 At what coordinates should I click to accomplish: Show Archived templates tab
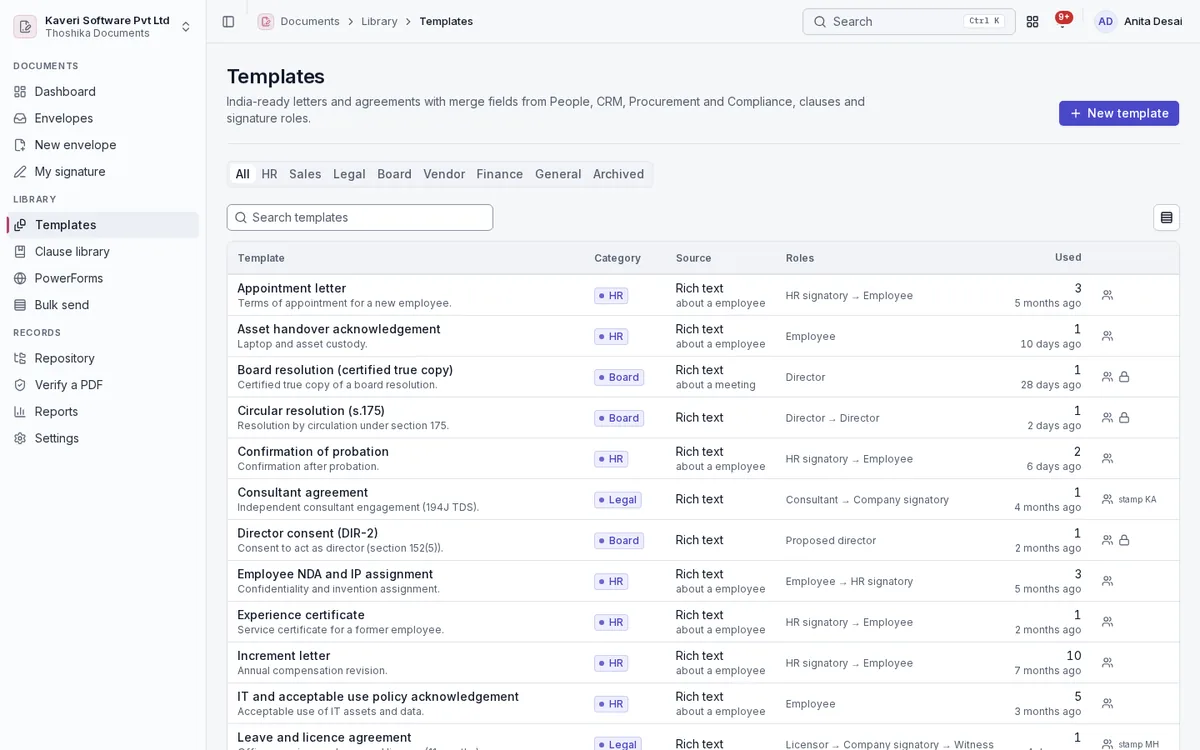pyautogui.click(x=619, y=174)
